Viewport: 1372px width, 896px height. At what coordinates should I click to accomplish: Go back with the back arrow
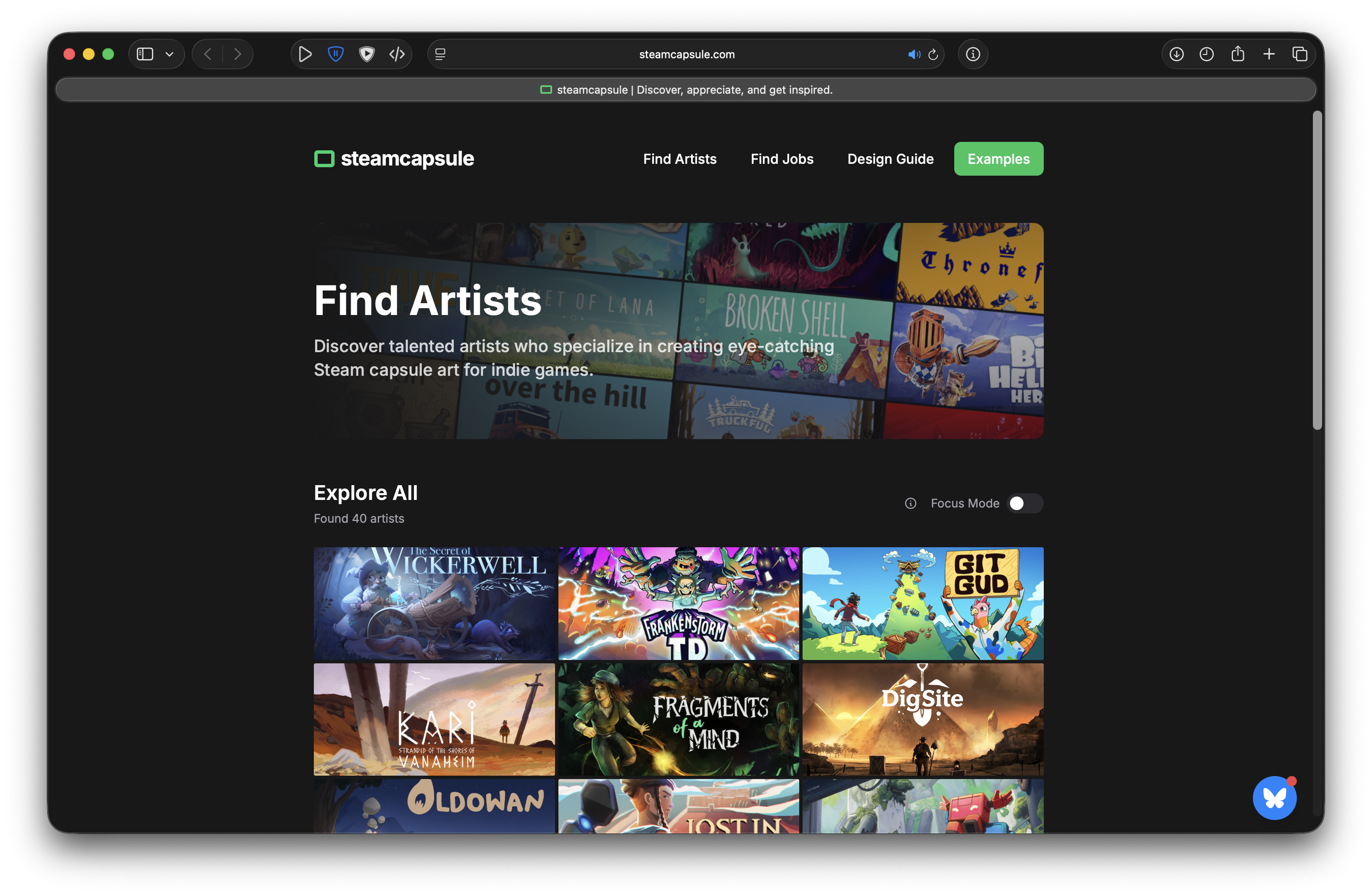(x=208, y=54)
